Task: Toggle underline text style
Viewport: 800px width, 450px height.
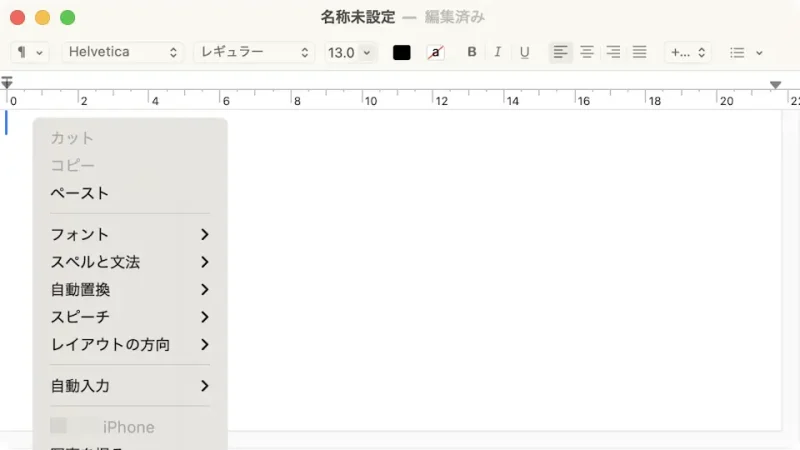Action: coord(524,52)
